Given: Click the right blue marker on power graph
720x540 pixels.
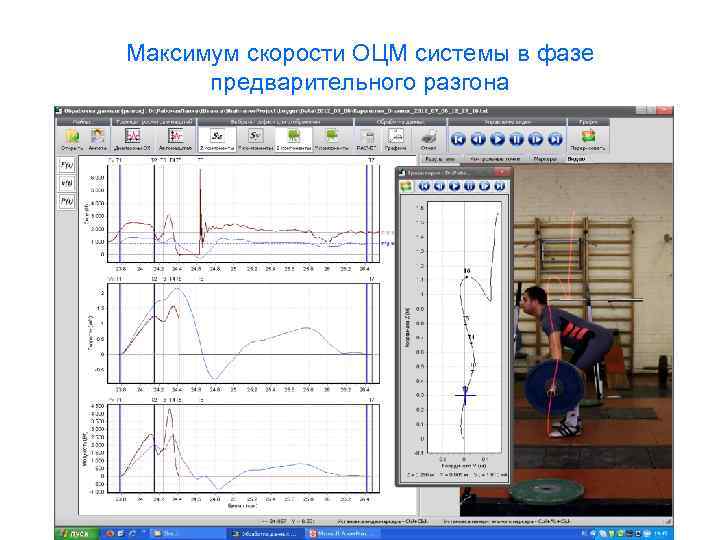Looking at the screenshot, I should pos(367,448).
